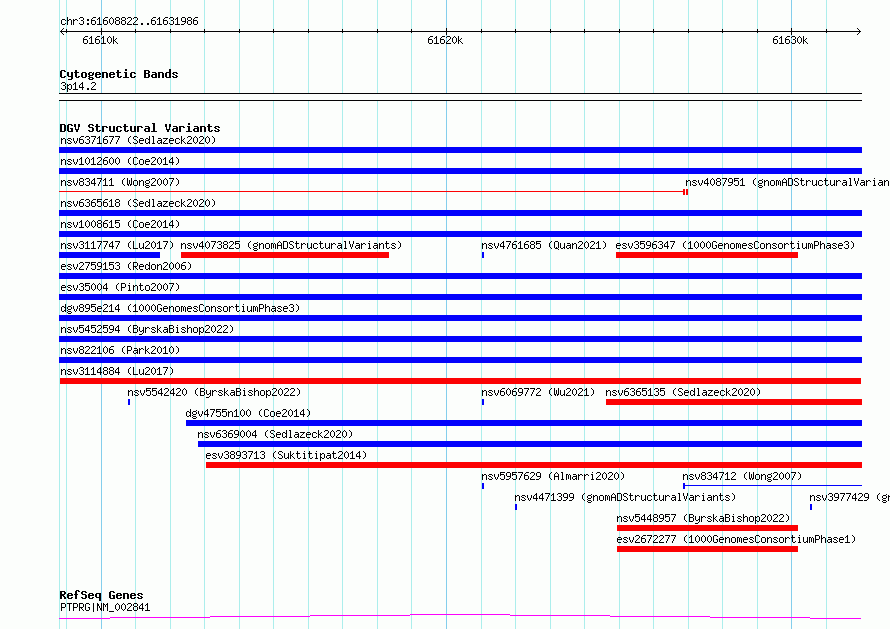Screen dimensions: 890x629
Task: Click the 61630k ruler tick label
Action: point(790,40)
